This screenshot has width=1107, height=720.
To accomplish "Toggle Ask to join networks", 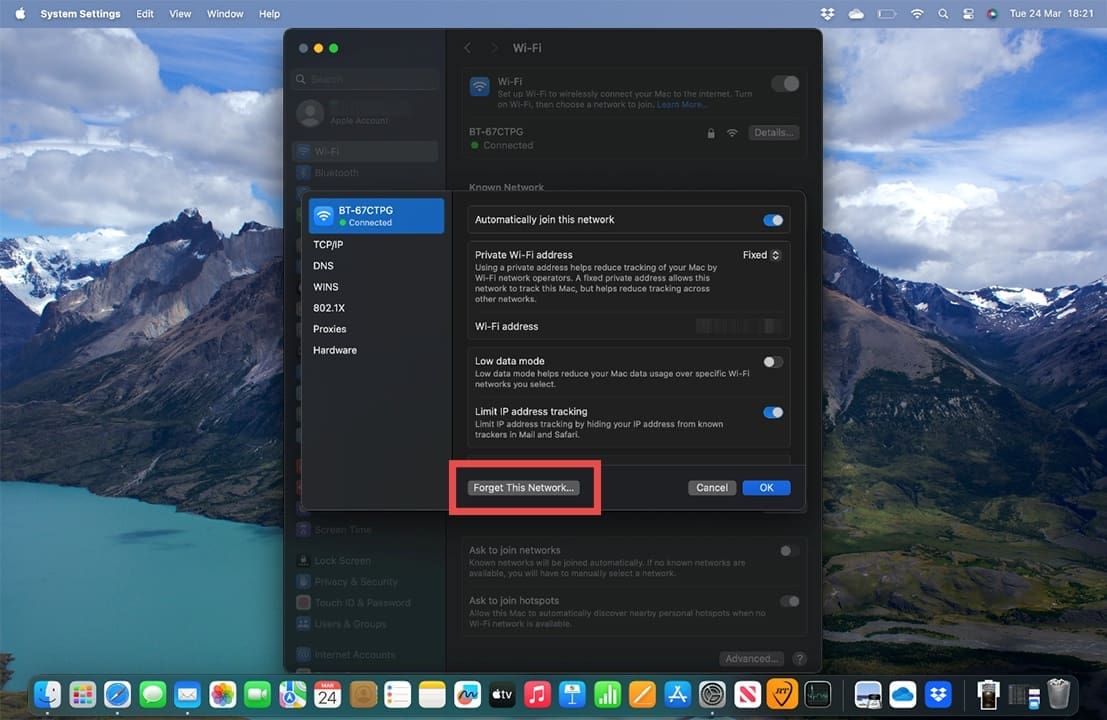I will tap(789, 551).
